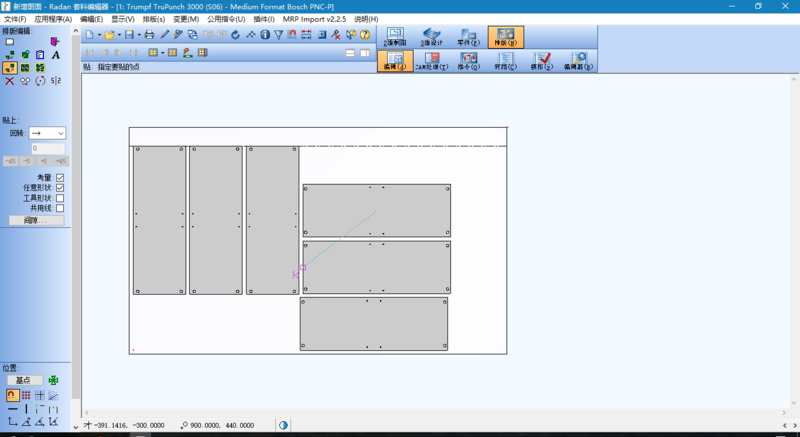Enable the 共用线 checkbox
800x437 pixels.
coord(60,209)
